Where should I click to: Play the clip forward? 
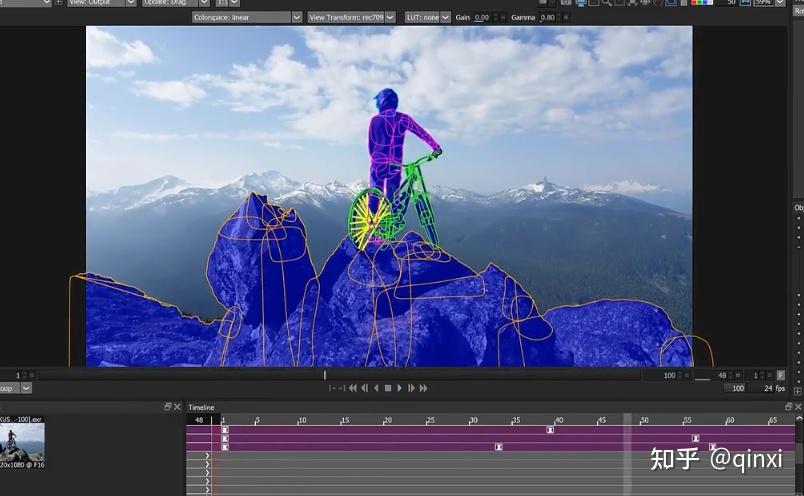(x=400, y=388)
